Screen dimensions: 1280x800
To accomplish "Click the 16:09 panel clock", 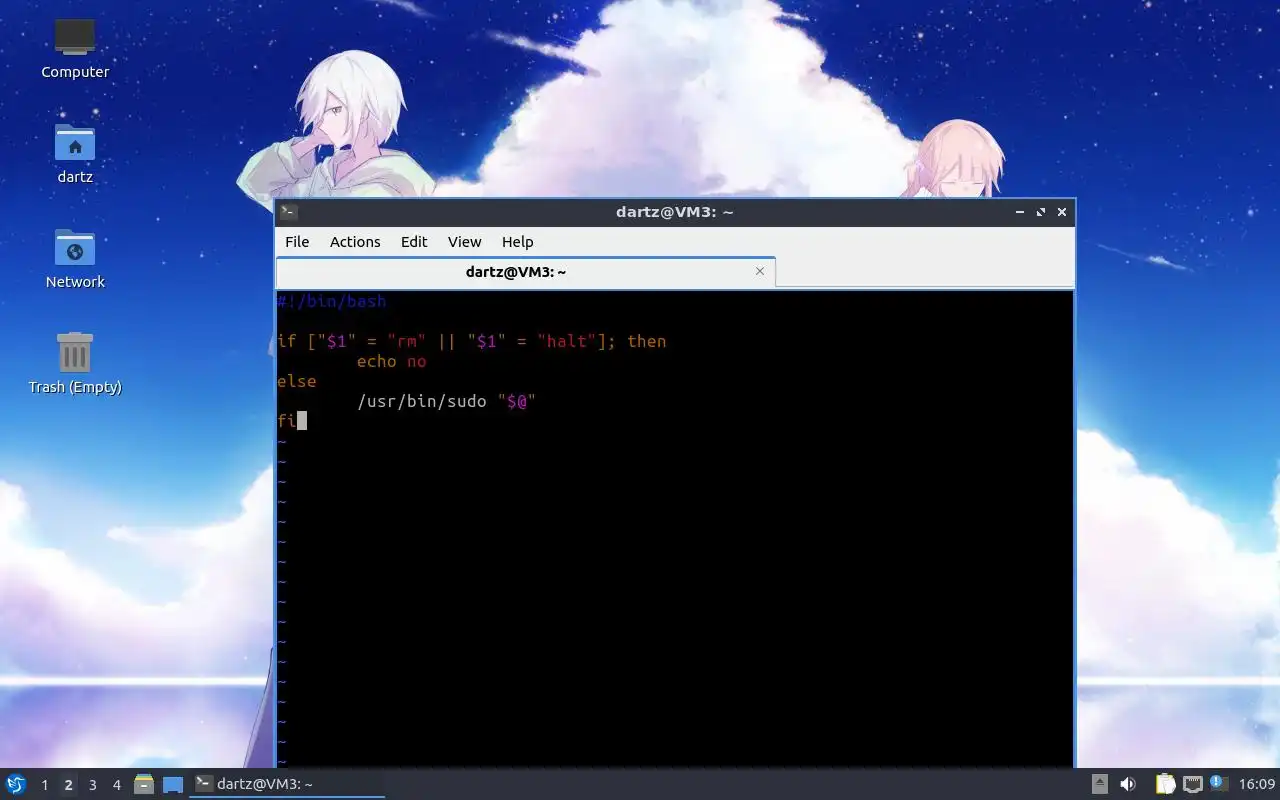I will (1257, 784).
